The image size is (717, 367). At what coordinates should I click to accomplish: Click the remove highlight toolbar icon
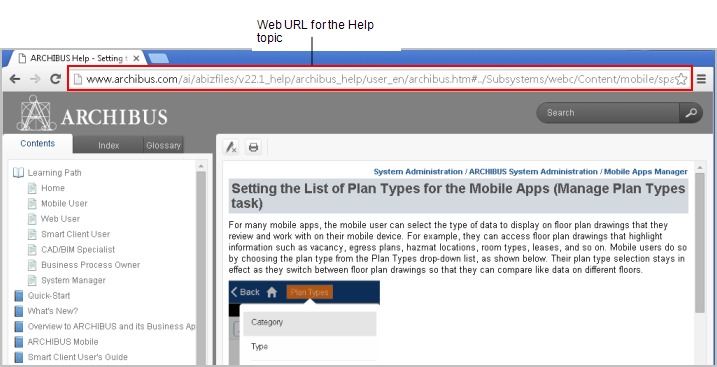pos(231,147)
